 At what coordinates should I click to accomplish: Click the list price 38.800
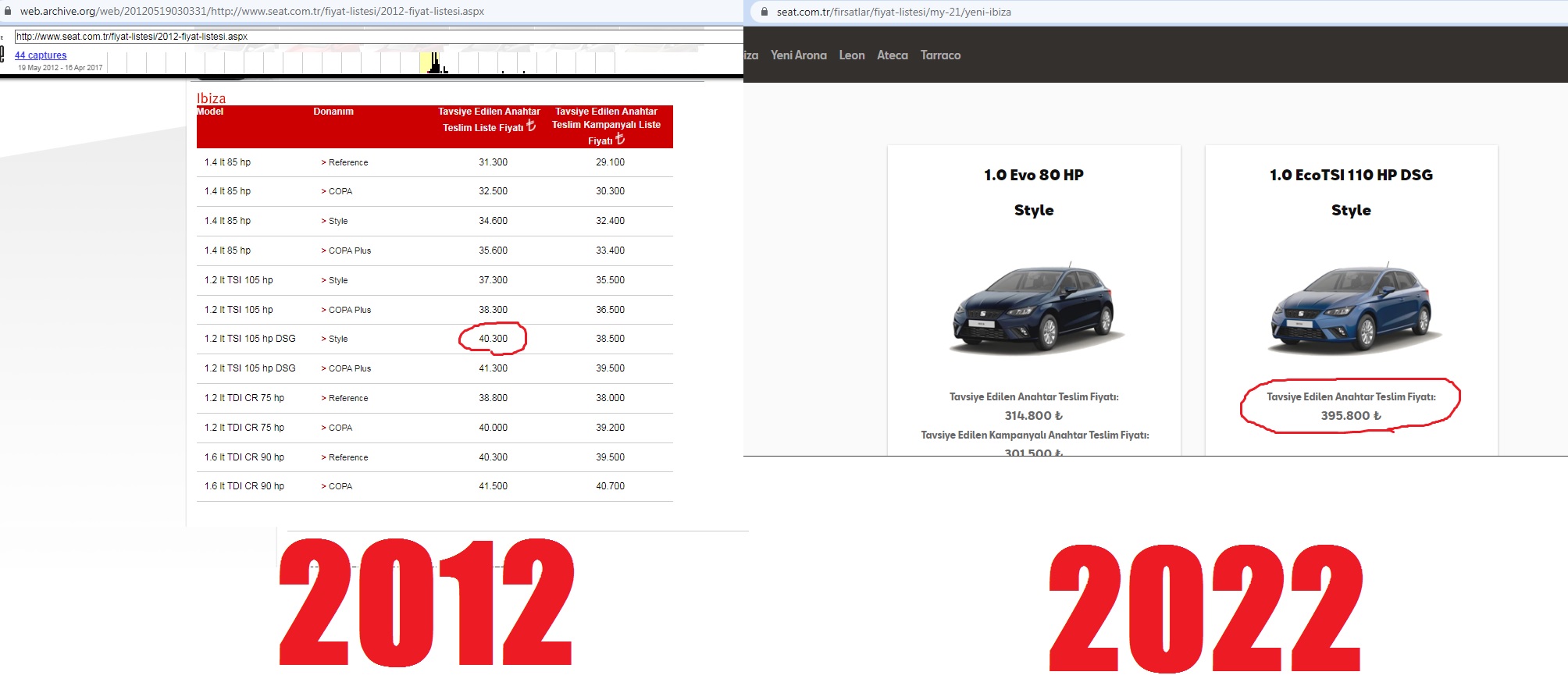pyautogui.click(x=493, y=398)
